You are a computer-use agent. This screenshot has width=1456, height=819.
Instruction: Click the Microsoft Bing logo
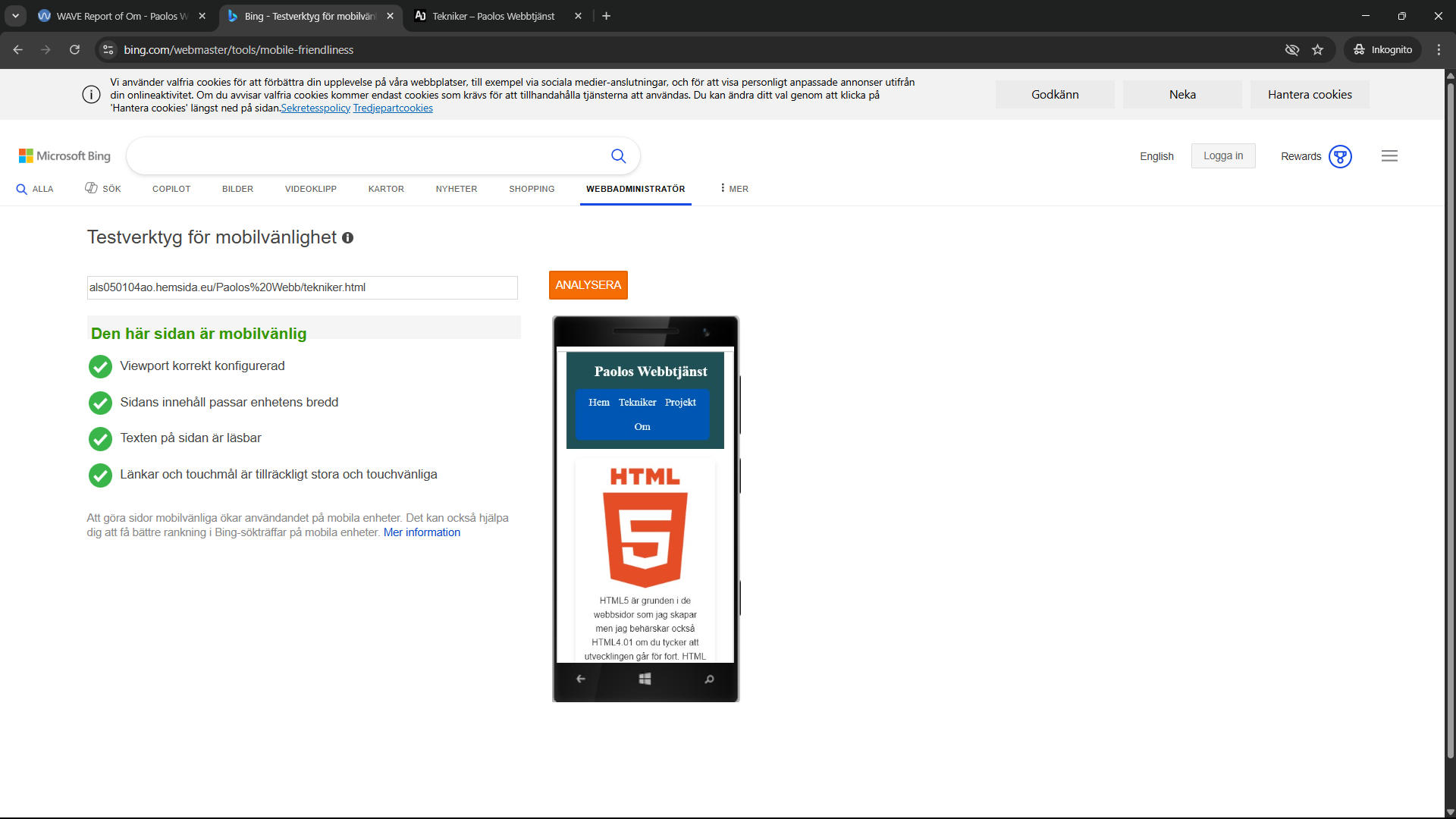coord(64,156)
